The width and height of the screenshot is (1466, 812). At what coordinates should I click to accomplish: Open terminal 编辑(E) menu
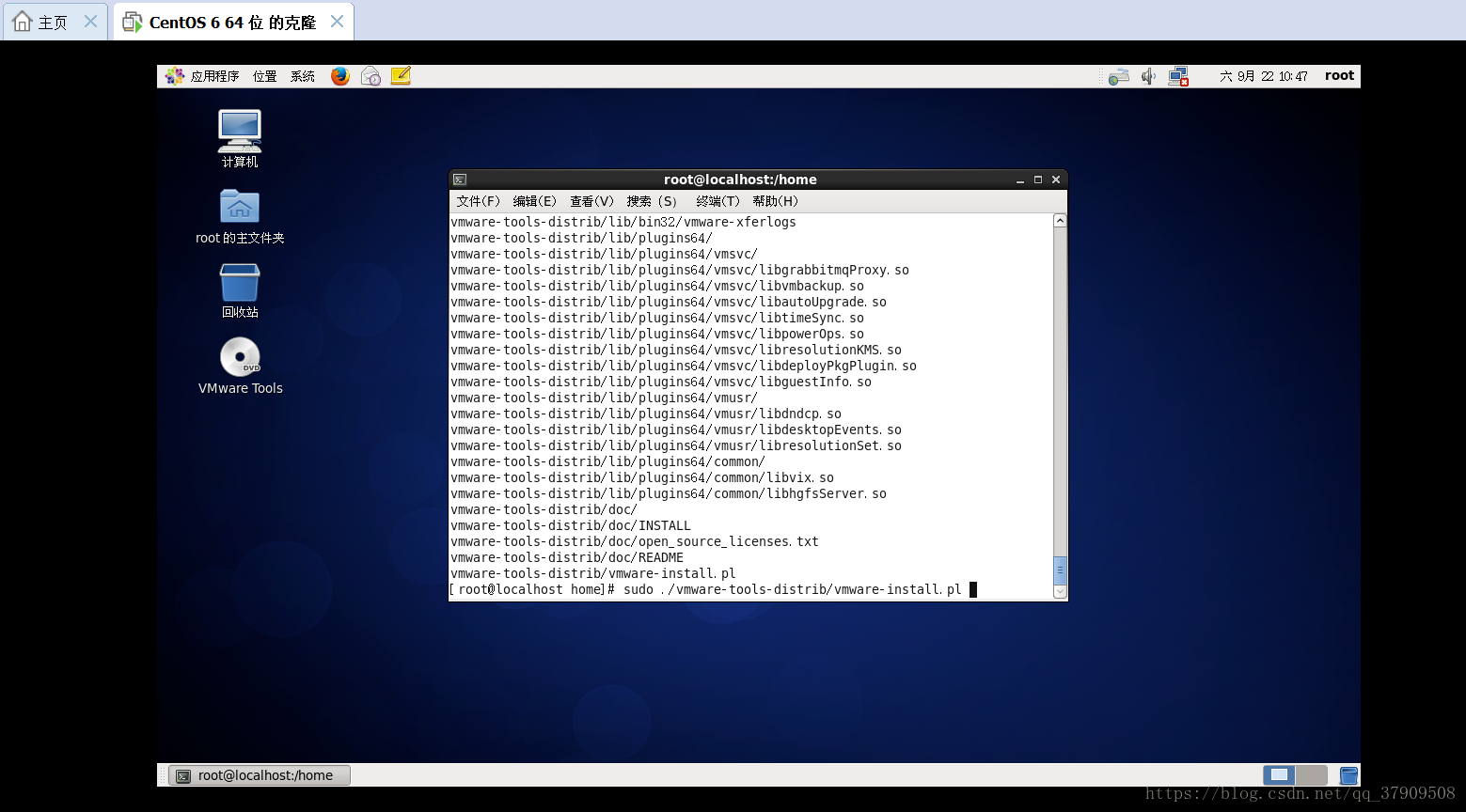pos(535,201)
